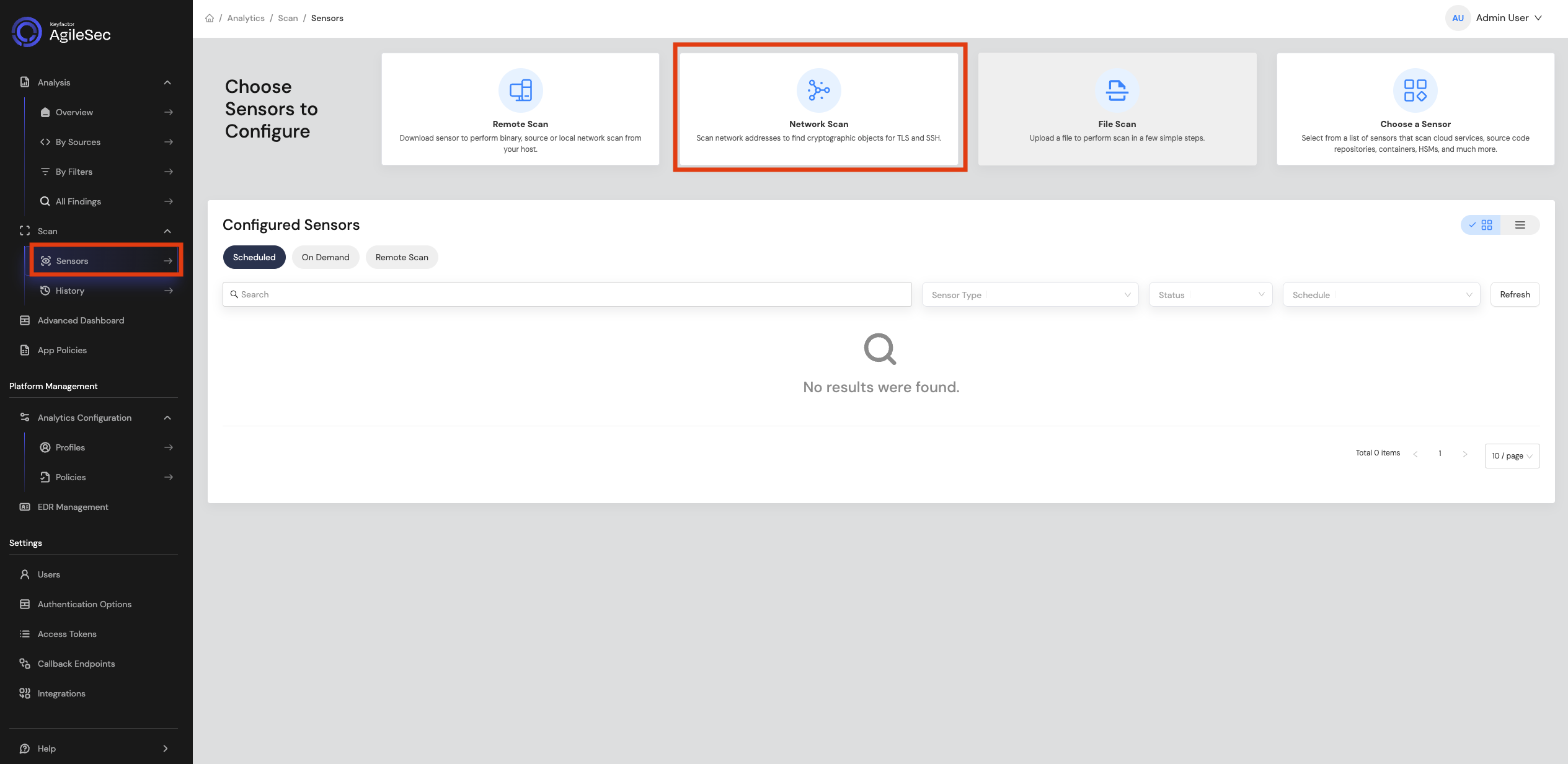Show On Demand configured sensors
The image size is (1568, 764).
pyautogui.click(x=326, y=257)
